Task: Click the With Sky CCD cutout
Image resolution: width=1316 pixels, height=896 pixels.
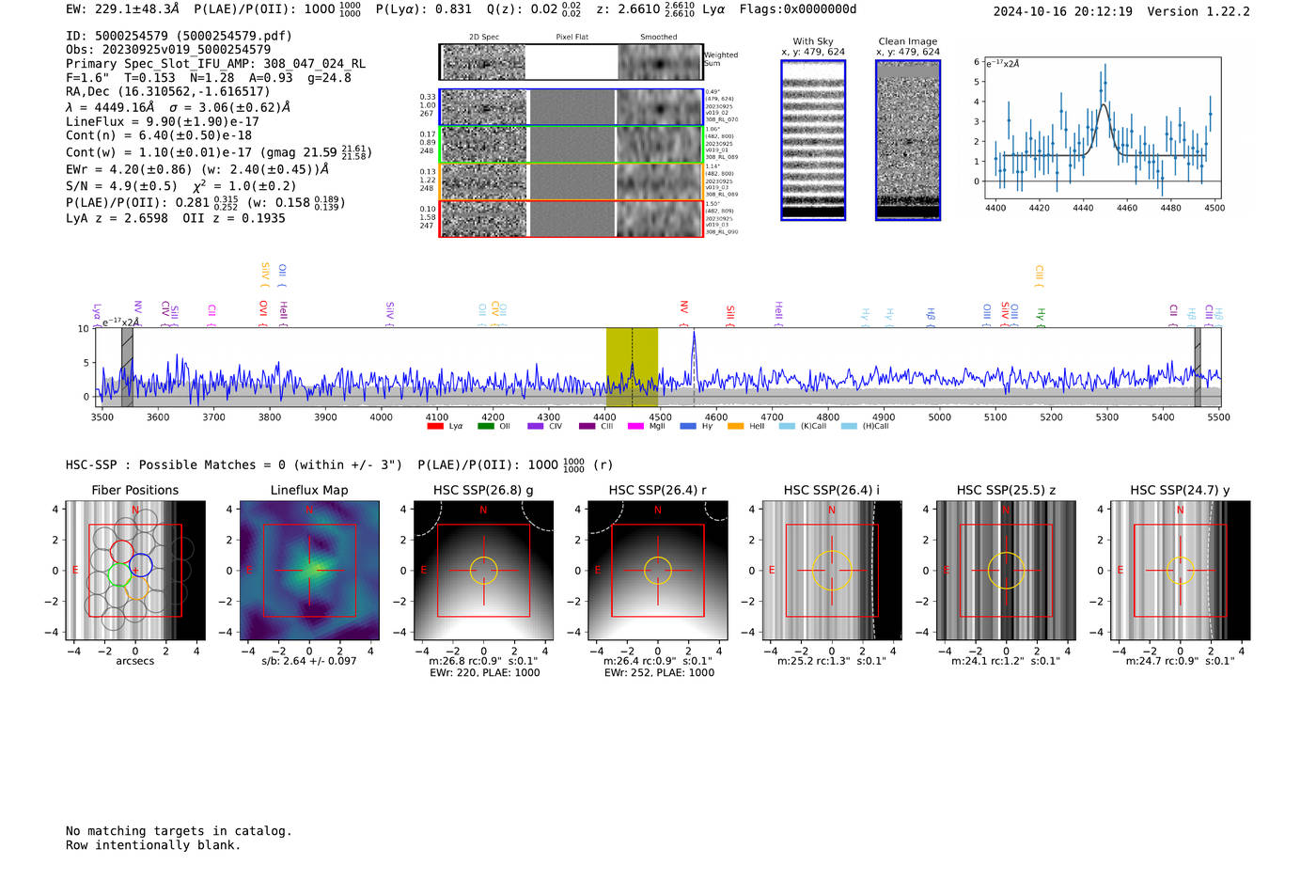Action: pyautogui.click(x=813, y=140)
